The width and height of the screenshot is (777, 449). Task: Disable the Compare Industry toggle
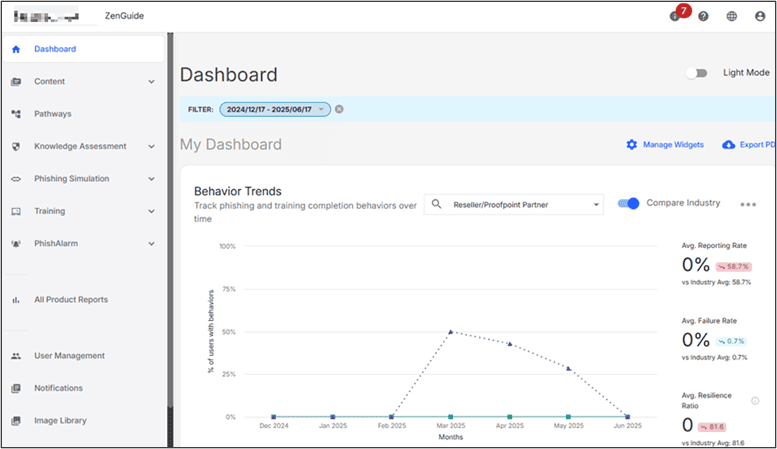click(628, 203)
